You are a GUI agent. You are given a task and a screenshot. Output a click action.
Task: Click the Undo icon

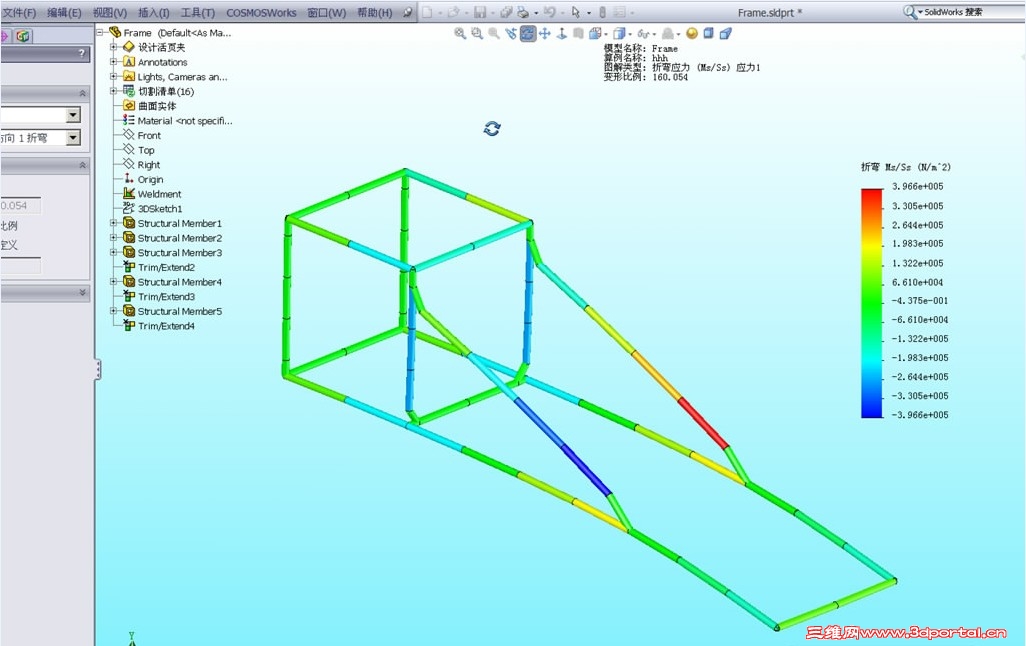coord(550,12)
